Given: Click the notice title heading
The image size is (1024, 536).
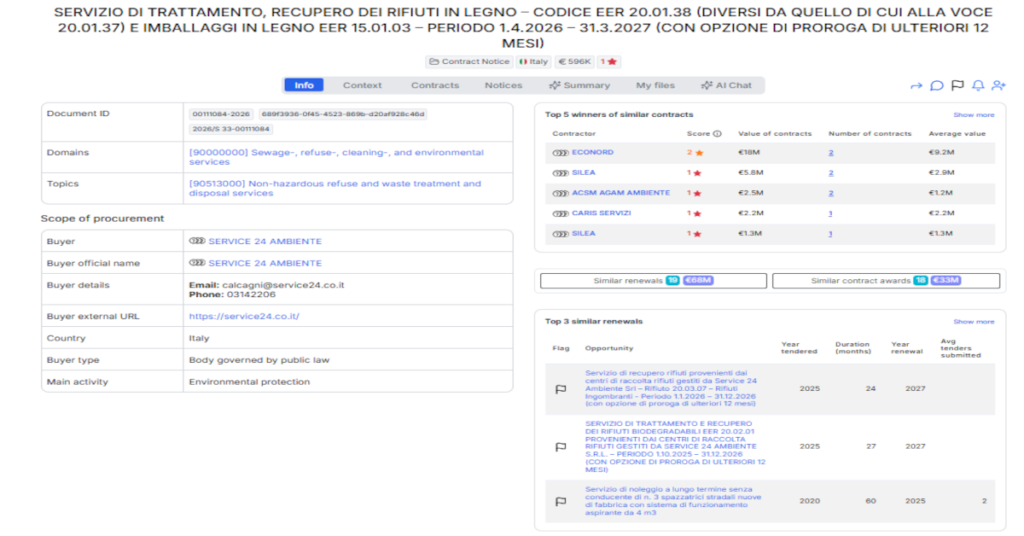Looking at the screenshot, I should tap(522, 27).
